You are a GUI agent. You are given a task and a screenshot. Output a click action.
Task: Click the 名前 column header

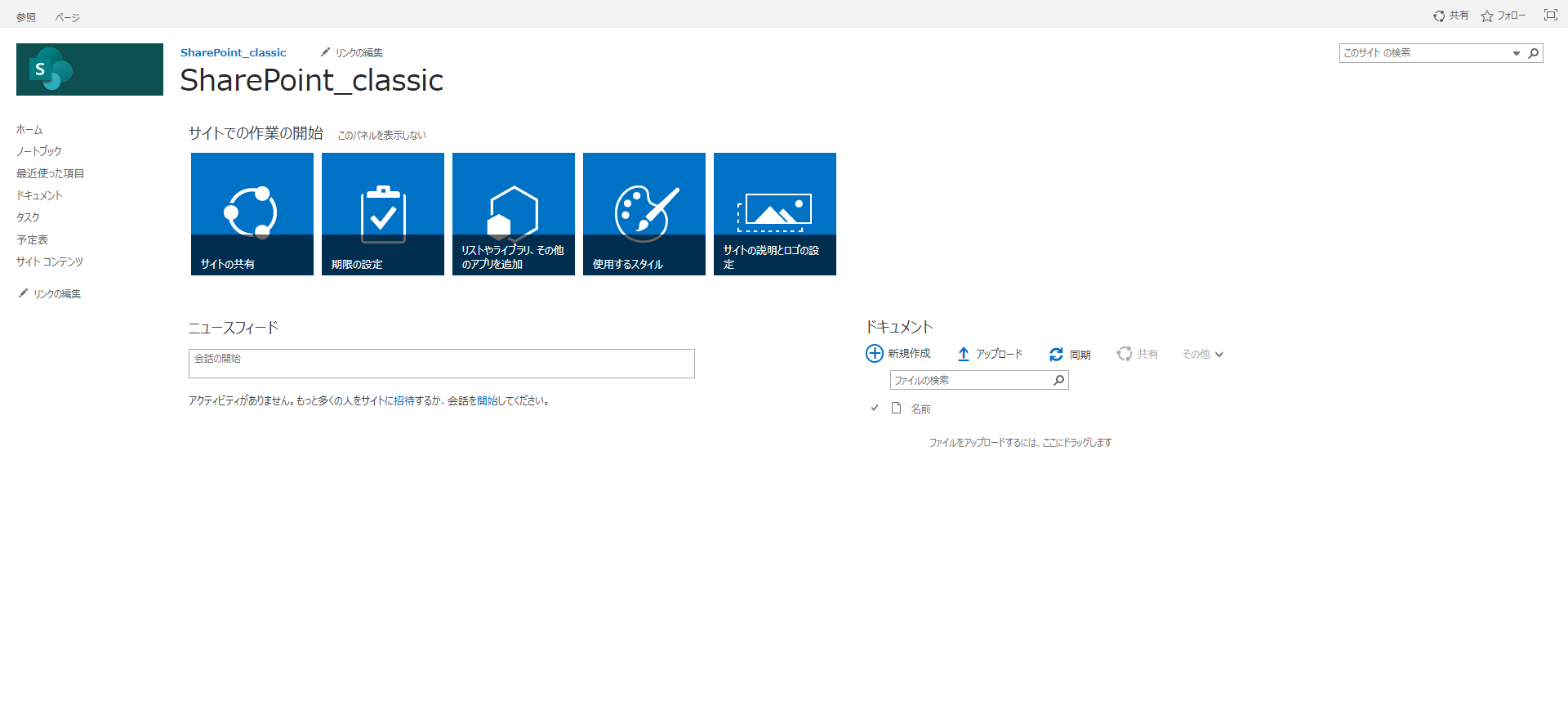coord(921,409)
